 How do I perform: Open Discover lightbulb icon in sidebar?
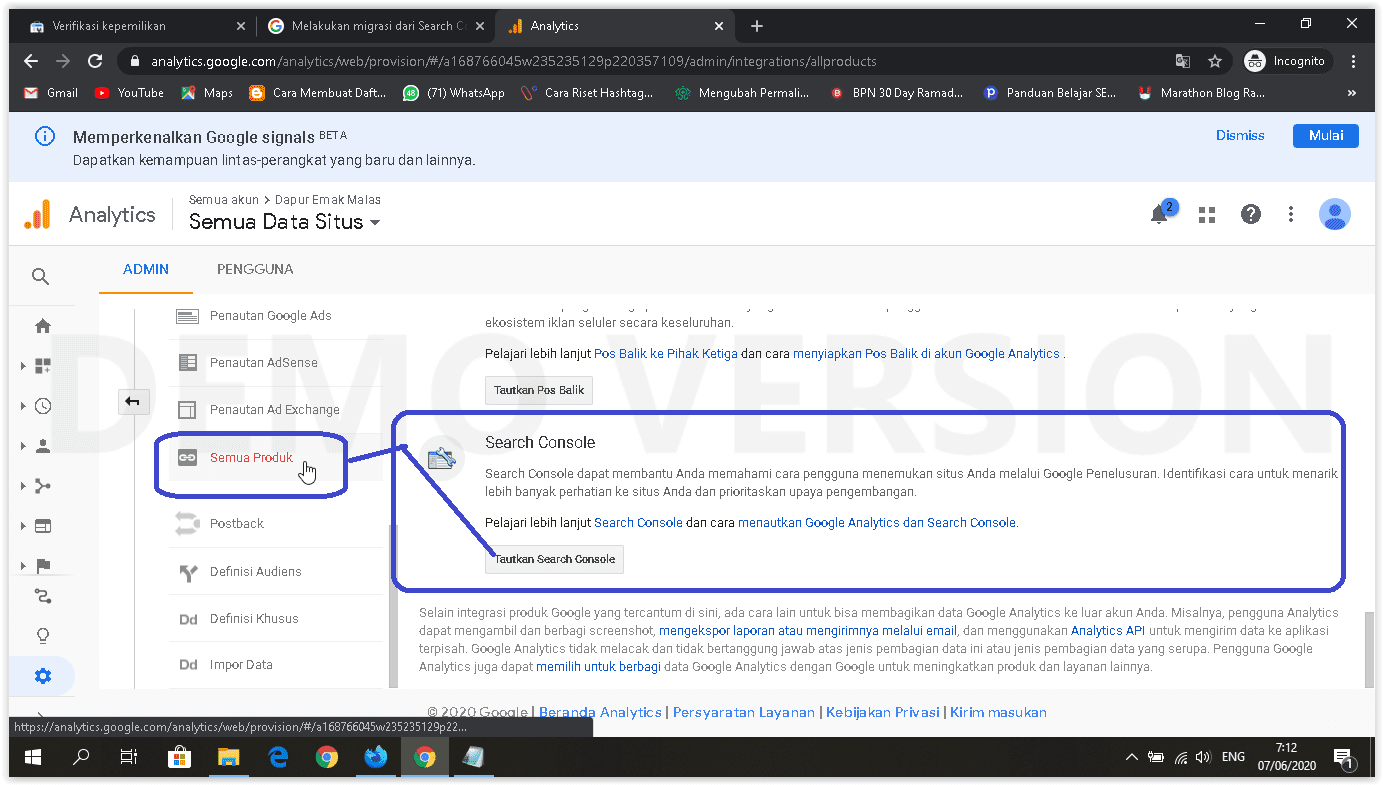43,636
